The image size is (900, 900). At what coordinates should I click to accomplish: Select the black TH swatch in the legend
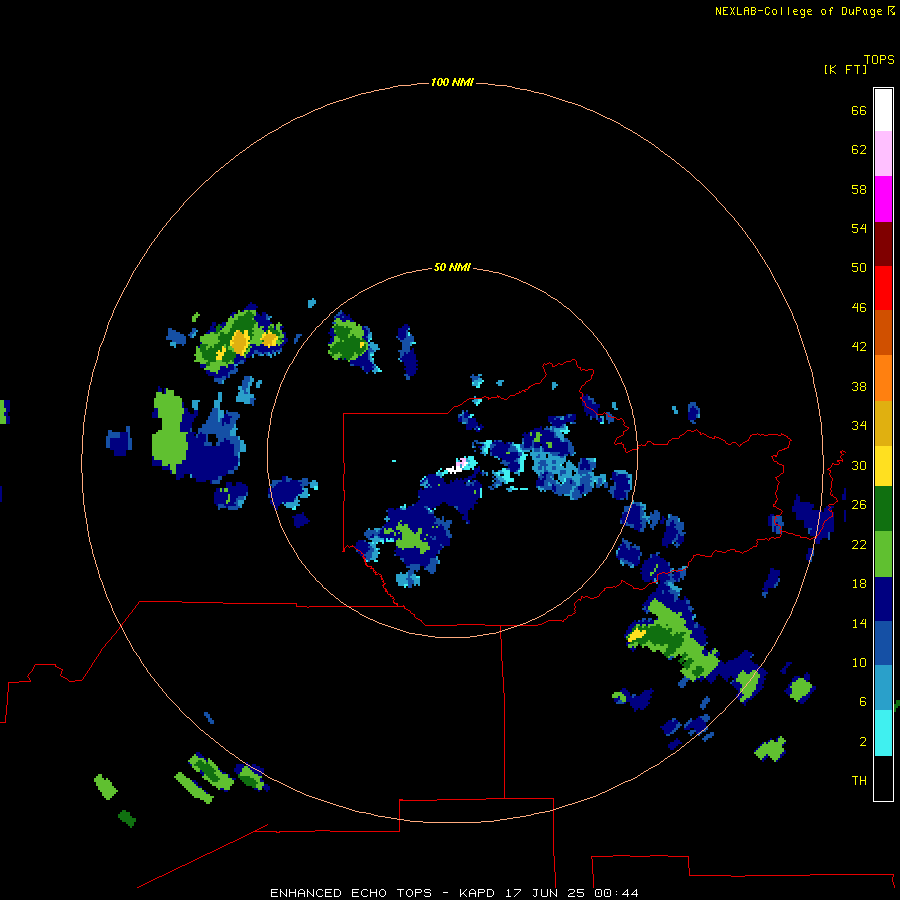point(883,778)
